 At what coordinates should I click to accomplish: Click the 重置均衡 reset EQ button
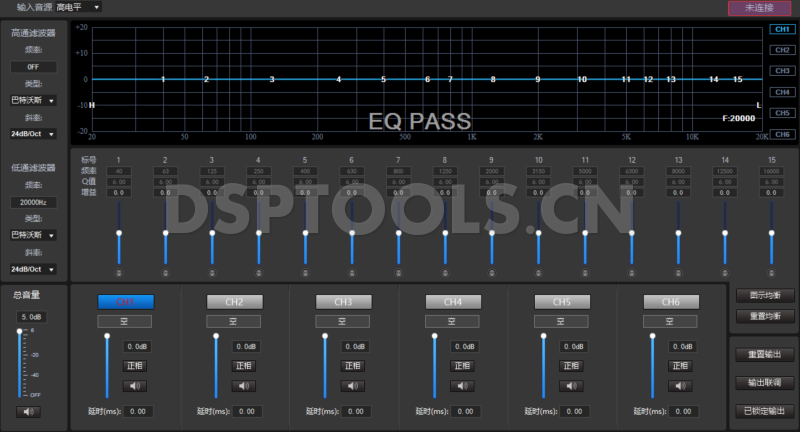(x=764, y=316)
